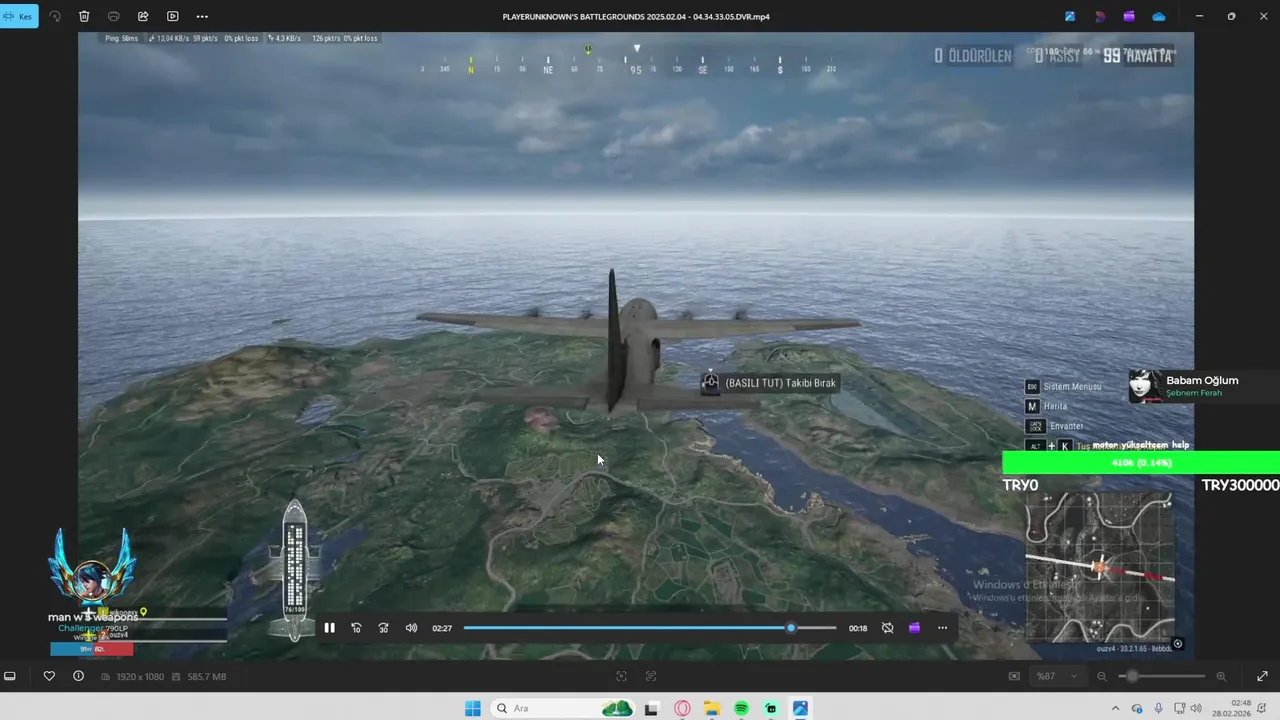
Task: Click the Designer app icon in title bar
Action: tap(1100, 16)
